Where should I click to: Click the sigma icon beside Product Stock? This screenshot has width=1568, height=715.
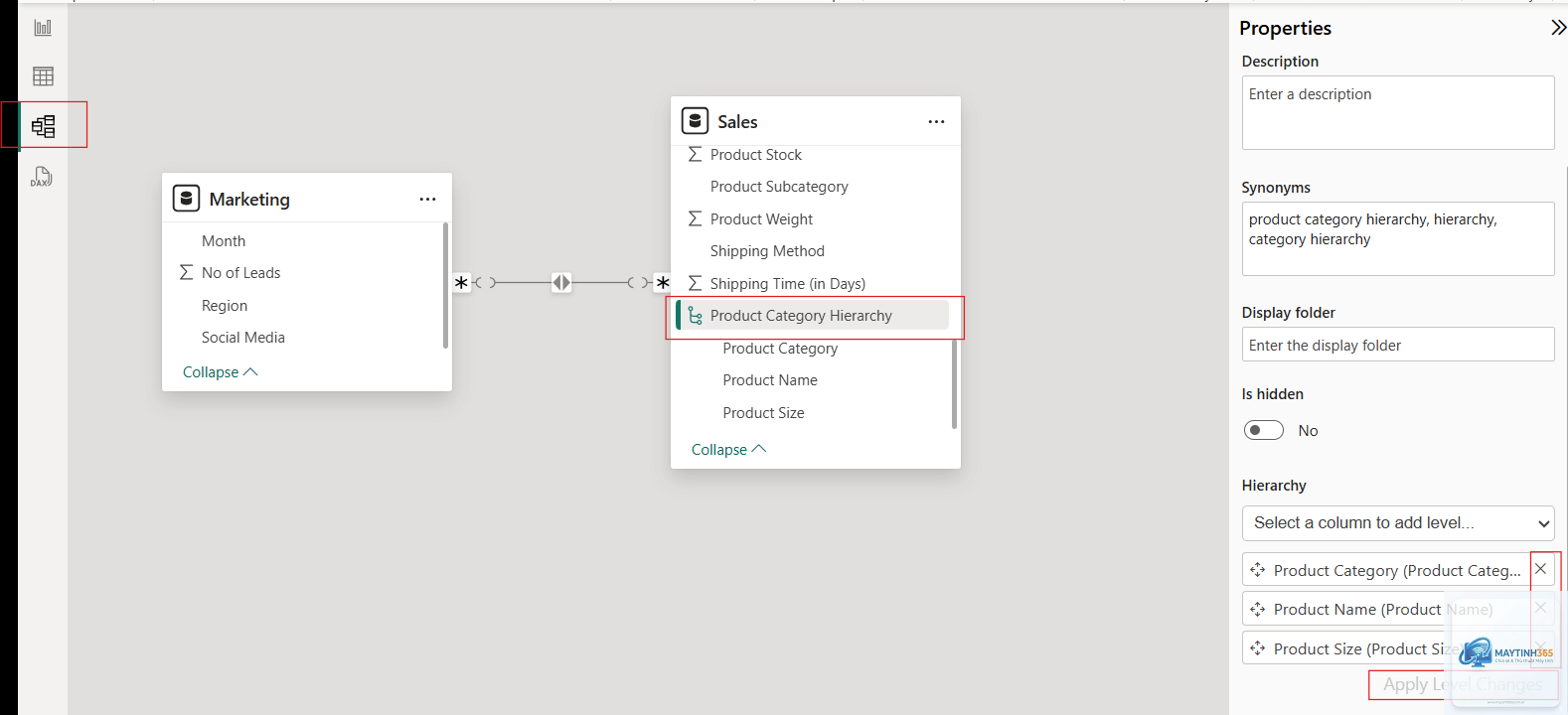click(695, 154)
